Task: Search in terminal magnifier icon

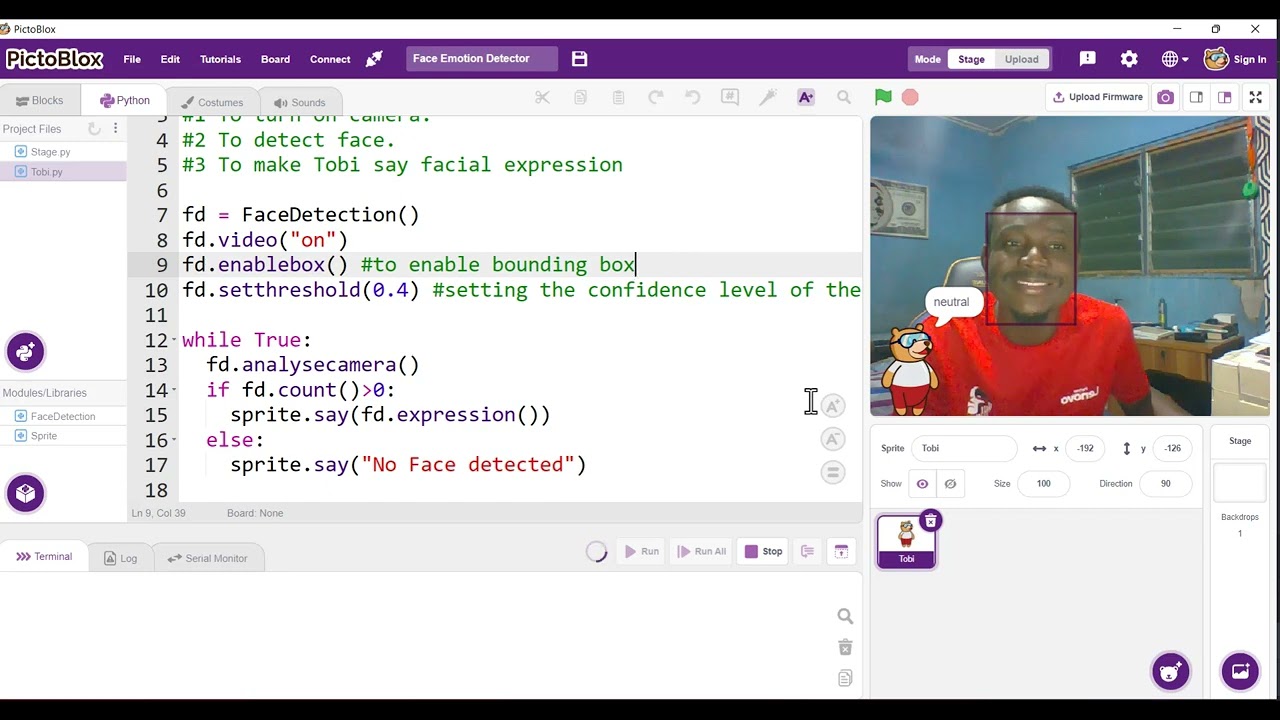Action: 845,617
